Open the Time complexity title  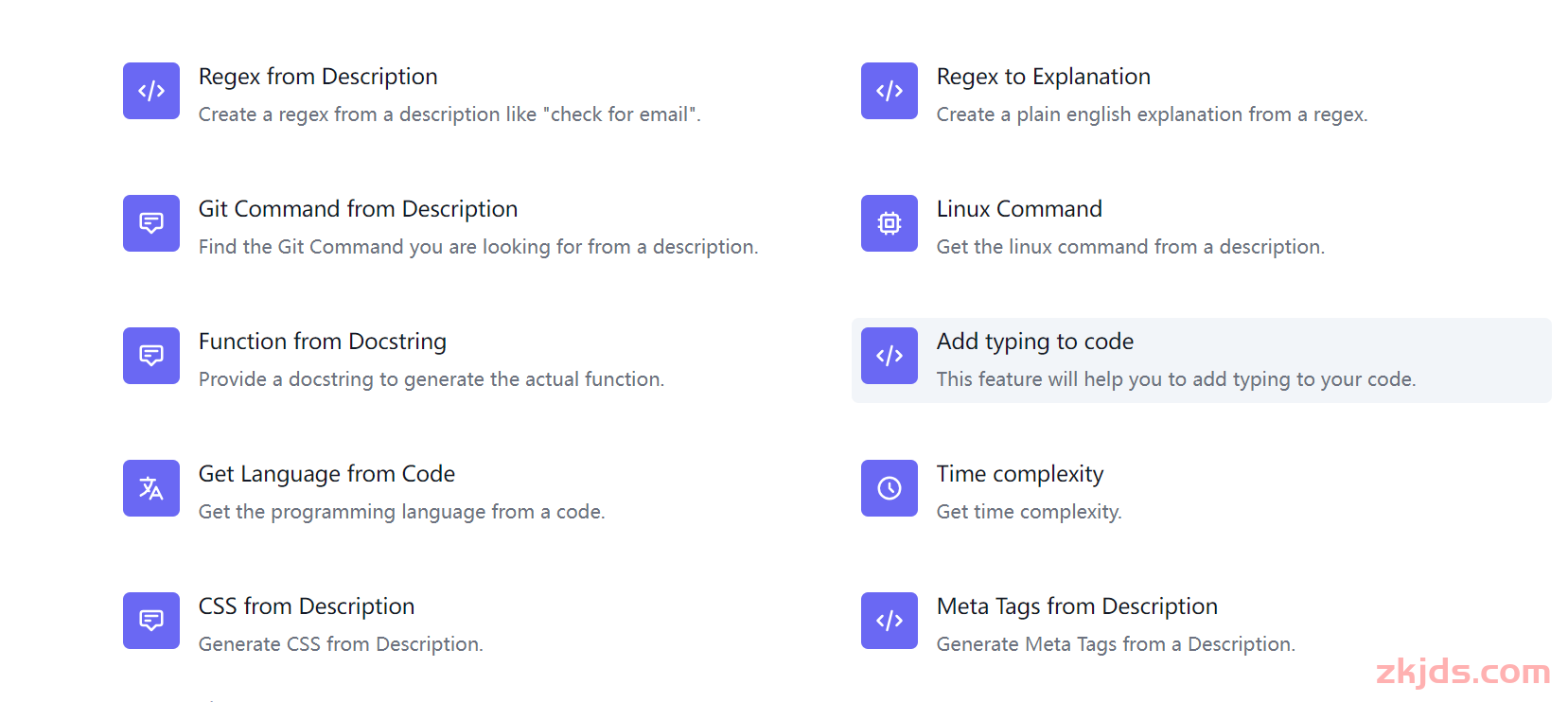[1020, 474]
